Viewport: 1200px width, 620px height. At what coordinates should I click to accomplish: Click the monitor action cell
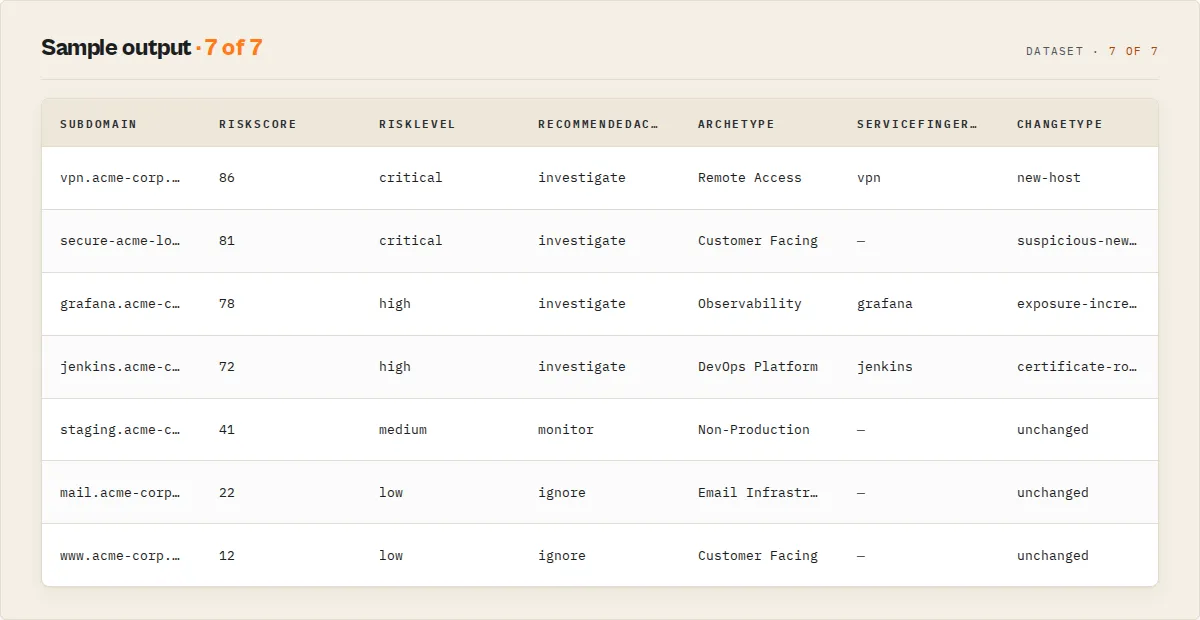(566, 430)
